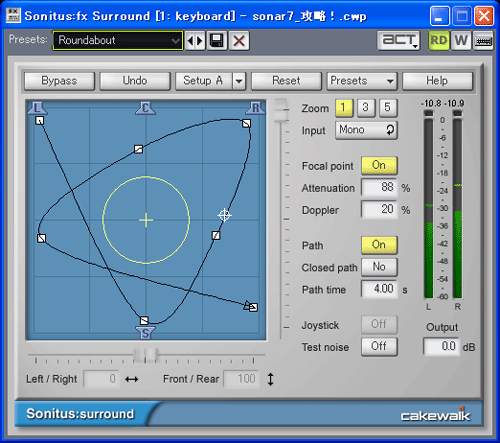
Task: Click the yellow focal point circle
Action: coord(146,220)
